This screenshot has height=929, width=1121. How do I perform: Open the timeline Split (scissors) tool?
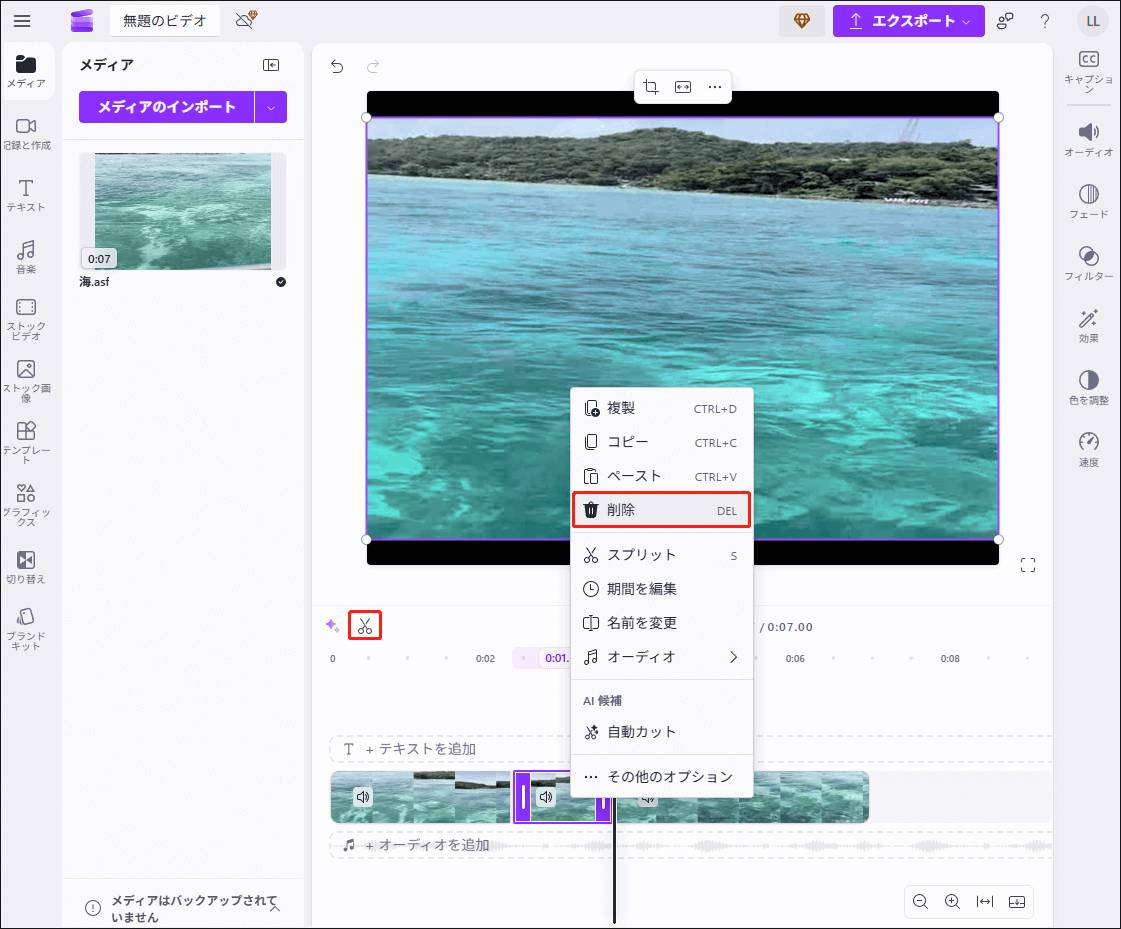364,624
